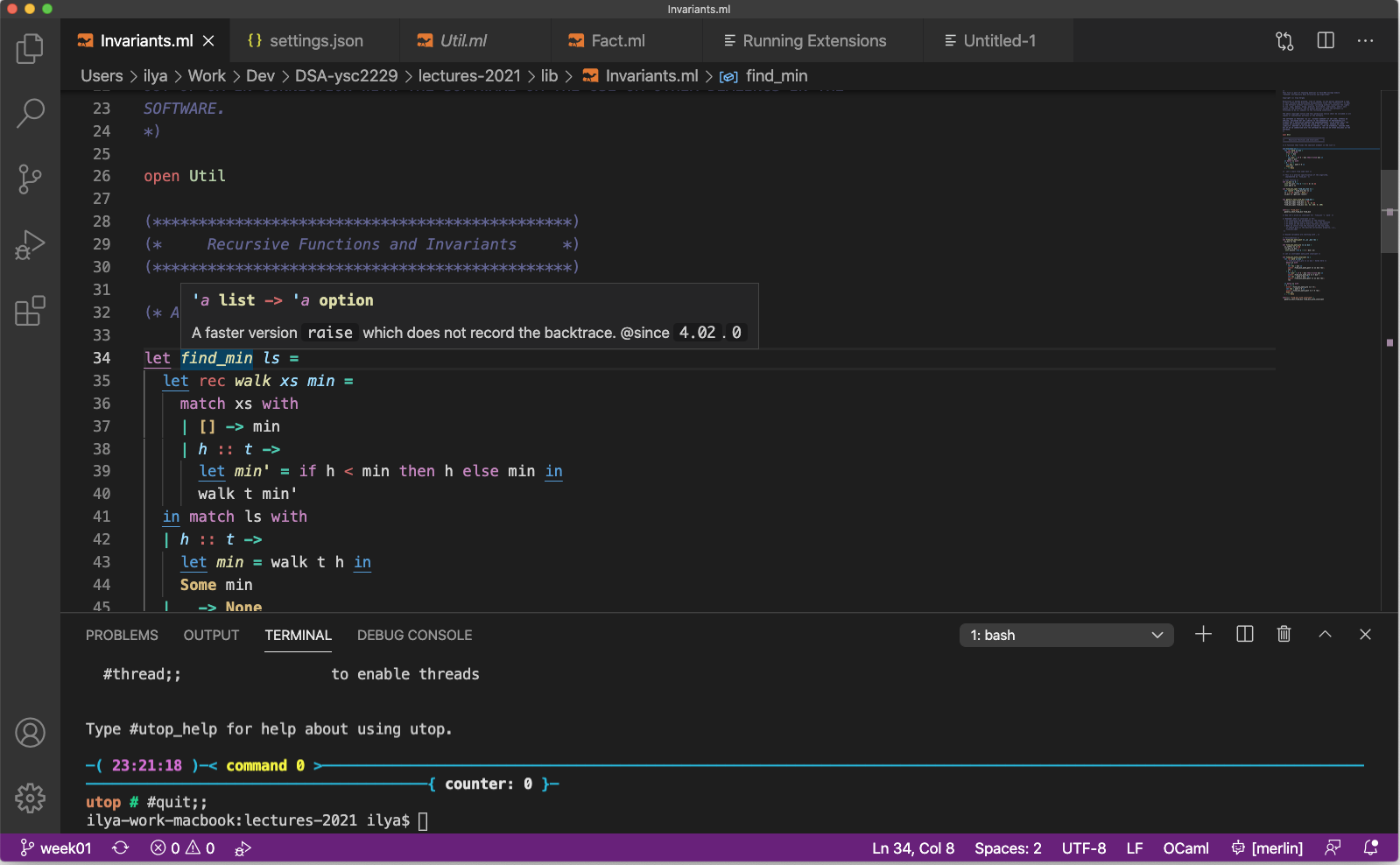1400x865 pixels.
Task: Click the merlin status indicator
Action: (1267, 848)
